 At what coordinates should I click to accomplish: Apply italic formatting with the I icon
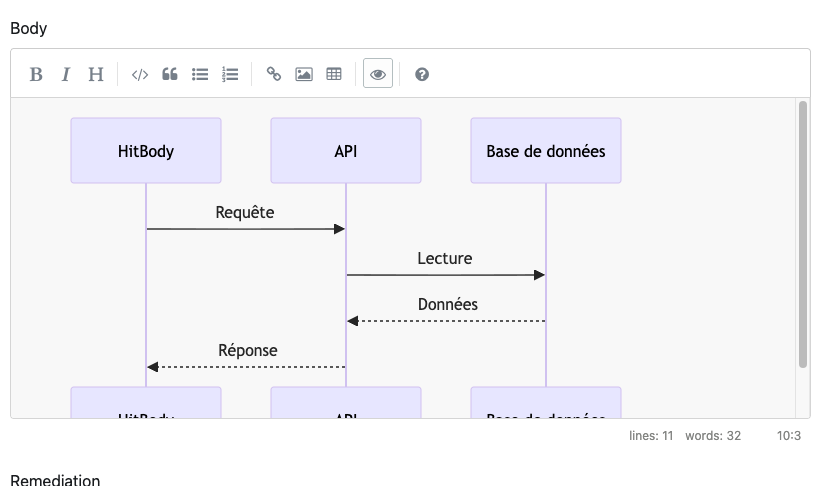pyautogui.click(x=66, y=74)
